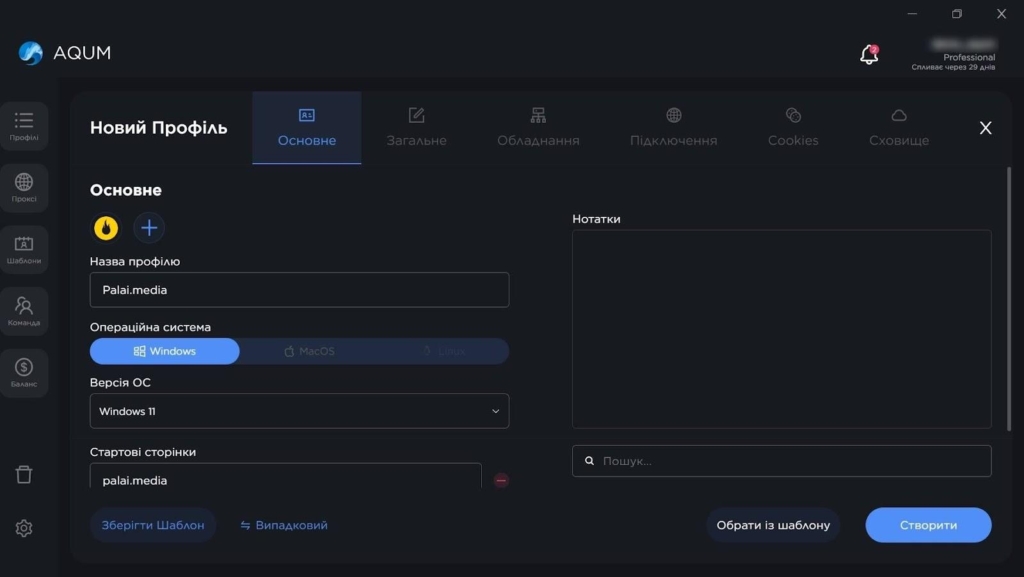Click the trash bin icon in sidebar

click(x=24, y=474)
